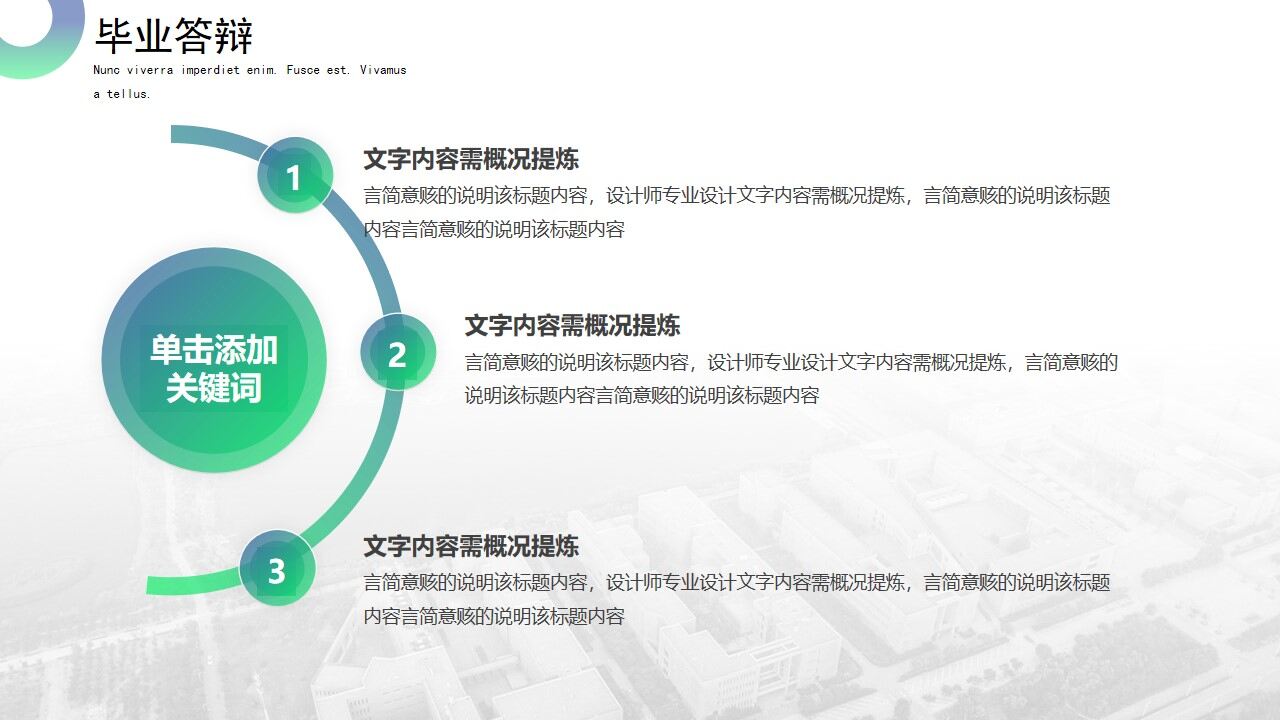Click the second 文字内容需概况提炼 heading
Viewport: 1280px width, 720px height.
pyautogui.click(x=573, y=324)
